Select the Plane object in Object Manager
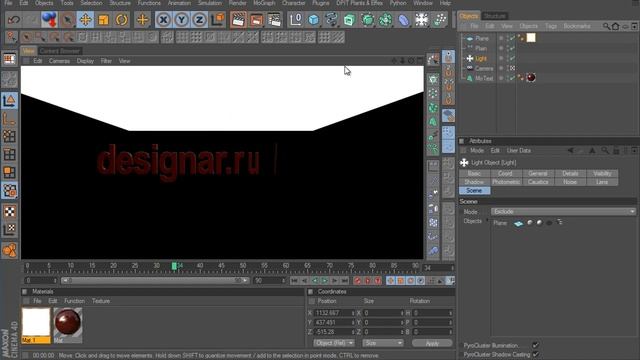Viewport: 640px width, 360px height. point(482,38)
